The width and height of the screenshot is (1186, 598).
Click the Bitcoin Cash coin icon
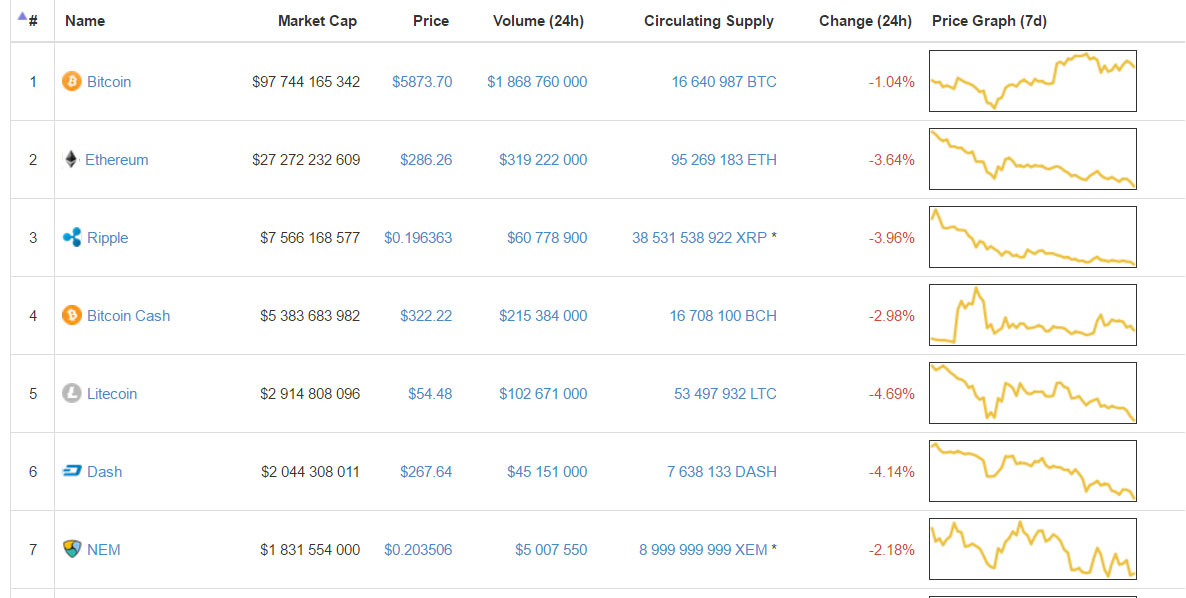point(72,315)
